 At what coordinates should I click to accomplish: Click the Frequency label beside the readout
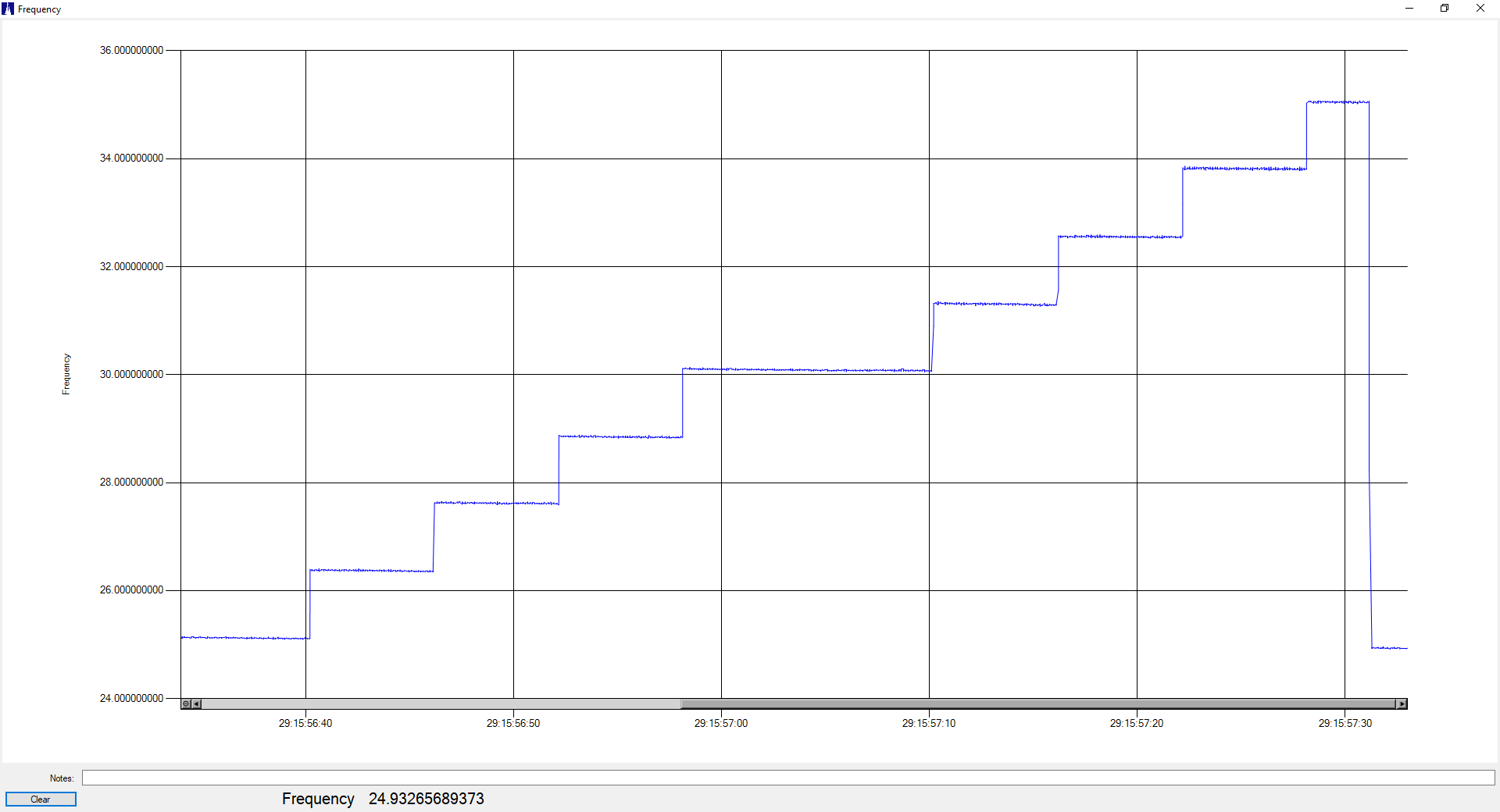318,799
